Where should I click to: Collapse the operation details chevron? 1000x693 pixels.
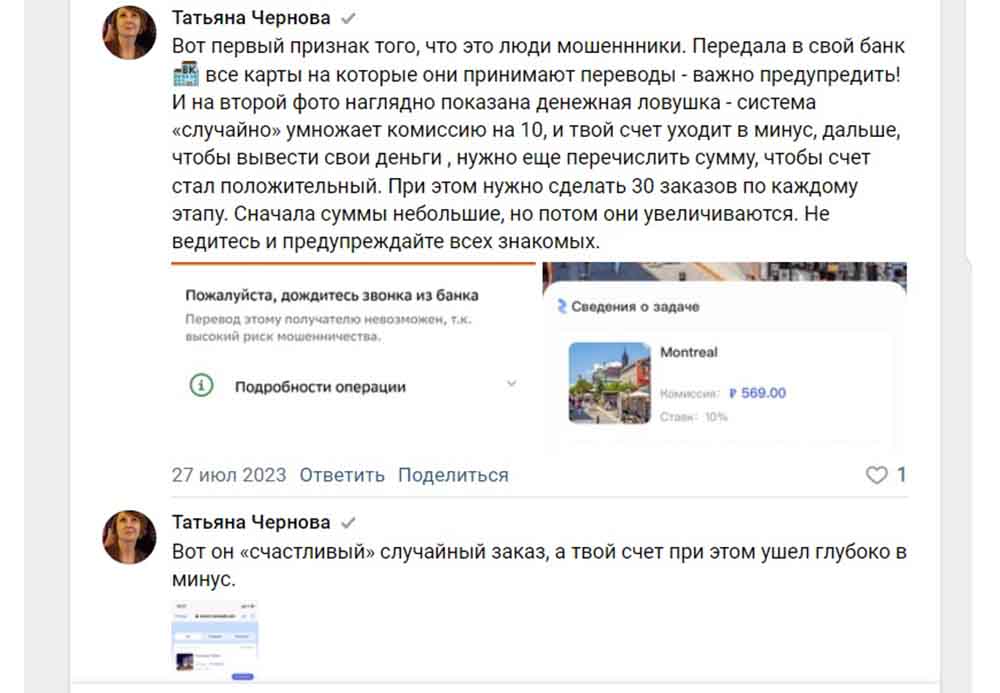coord(513,383)
